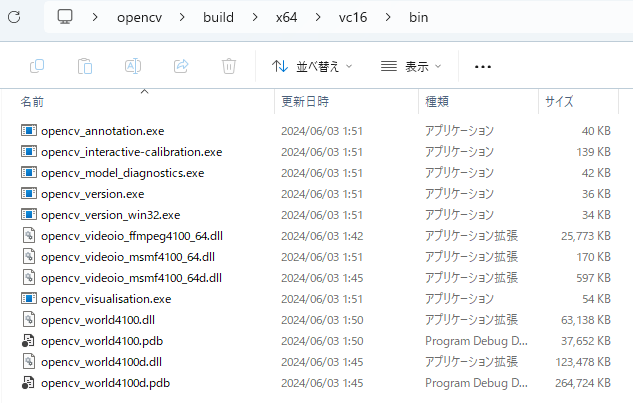The width and height of the screenshot is (633, 403).
Task: Select file name opencv_world4100d.dll
Action: pos(101,362)
